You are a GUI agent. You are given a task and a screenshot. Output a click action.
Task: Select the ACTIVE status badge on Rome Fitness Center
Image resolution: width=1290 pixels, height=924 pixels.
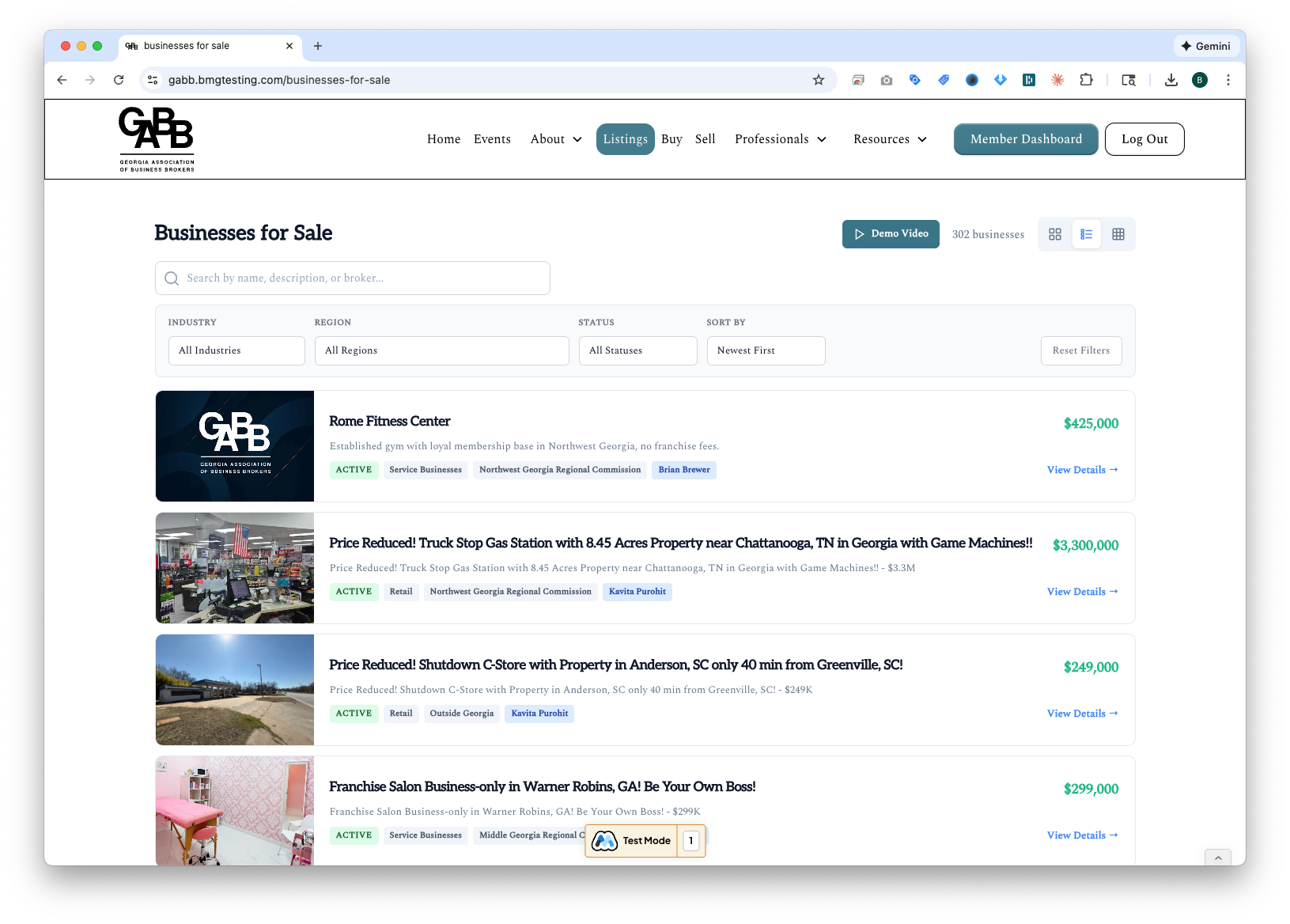click(x=354, y=469)
